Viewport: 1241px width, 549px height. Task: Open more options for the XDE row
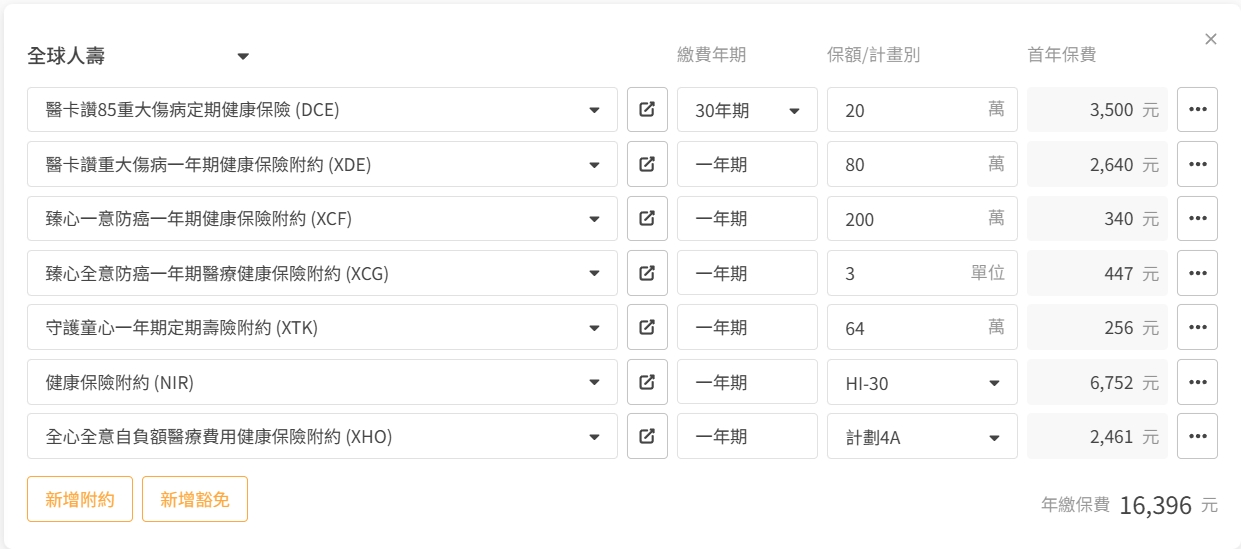pos(1197,164)
